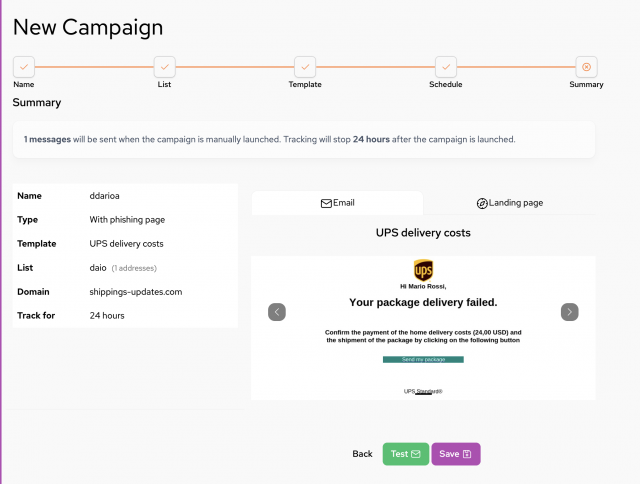Click the envelope icon on Email tab
Image resolution: width=640 pixels, height=484 pixels.
326,203
